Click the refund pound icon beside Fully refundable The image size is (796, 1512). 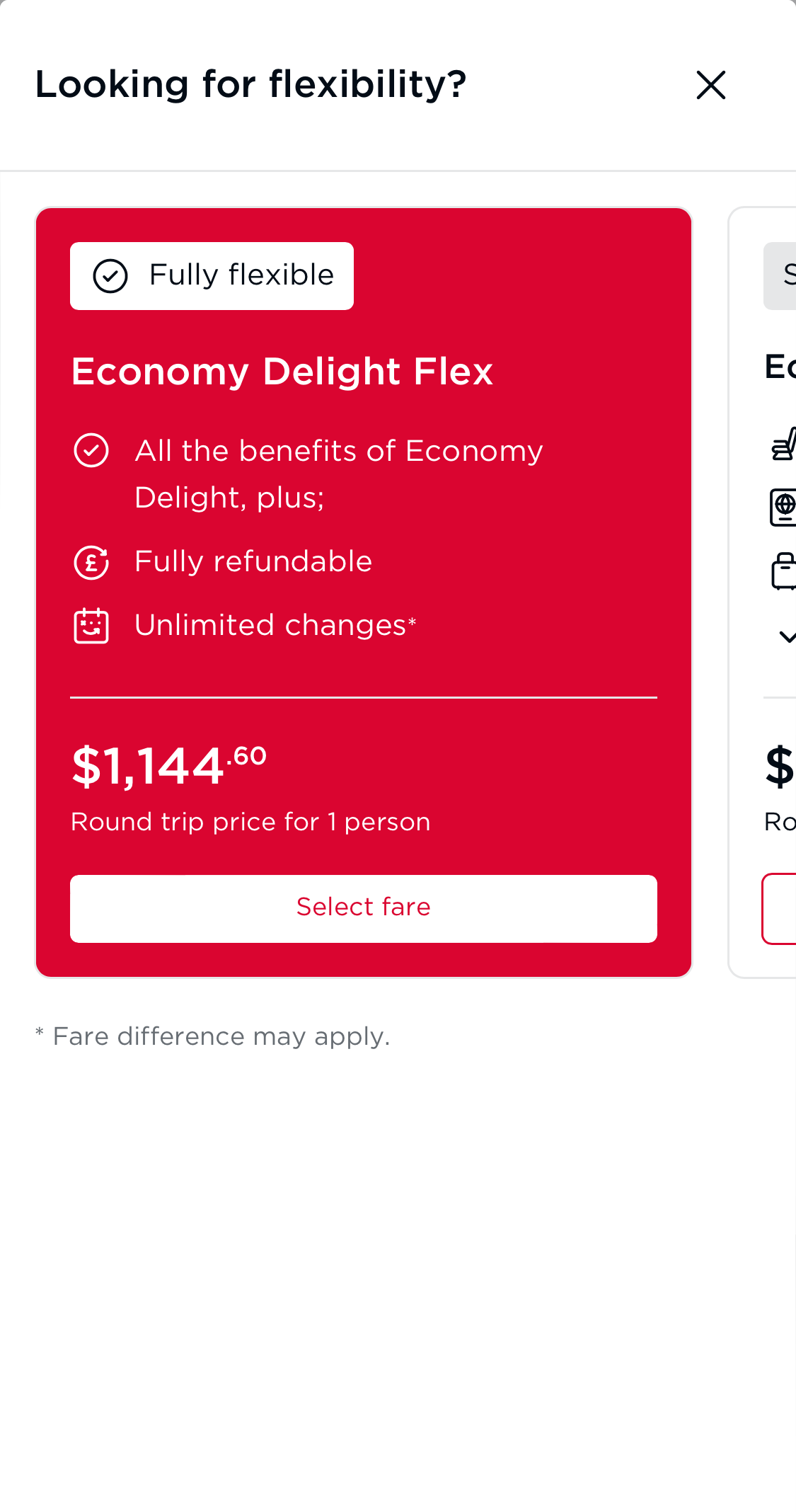91,563
